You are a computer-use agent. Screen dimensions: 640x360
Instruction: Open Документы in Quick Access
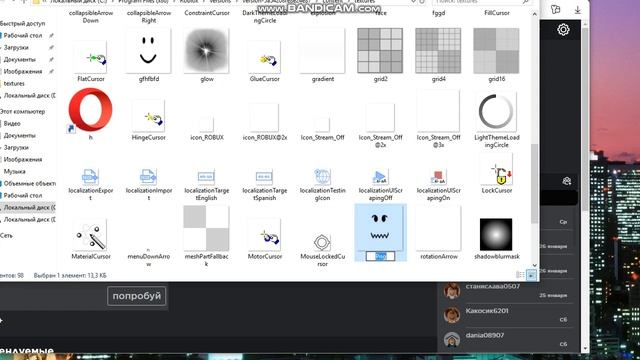[20, 59]
